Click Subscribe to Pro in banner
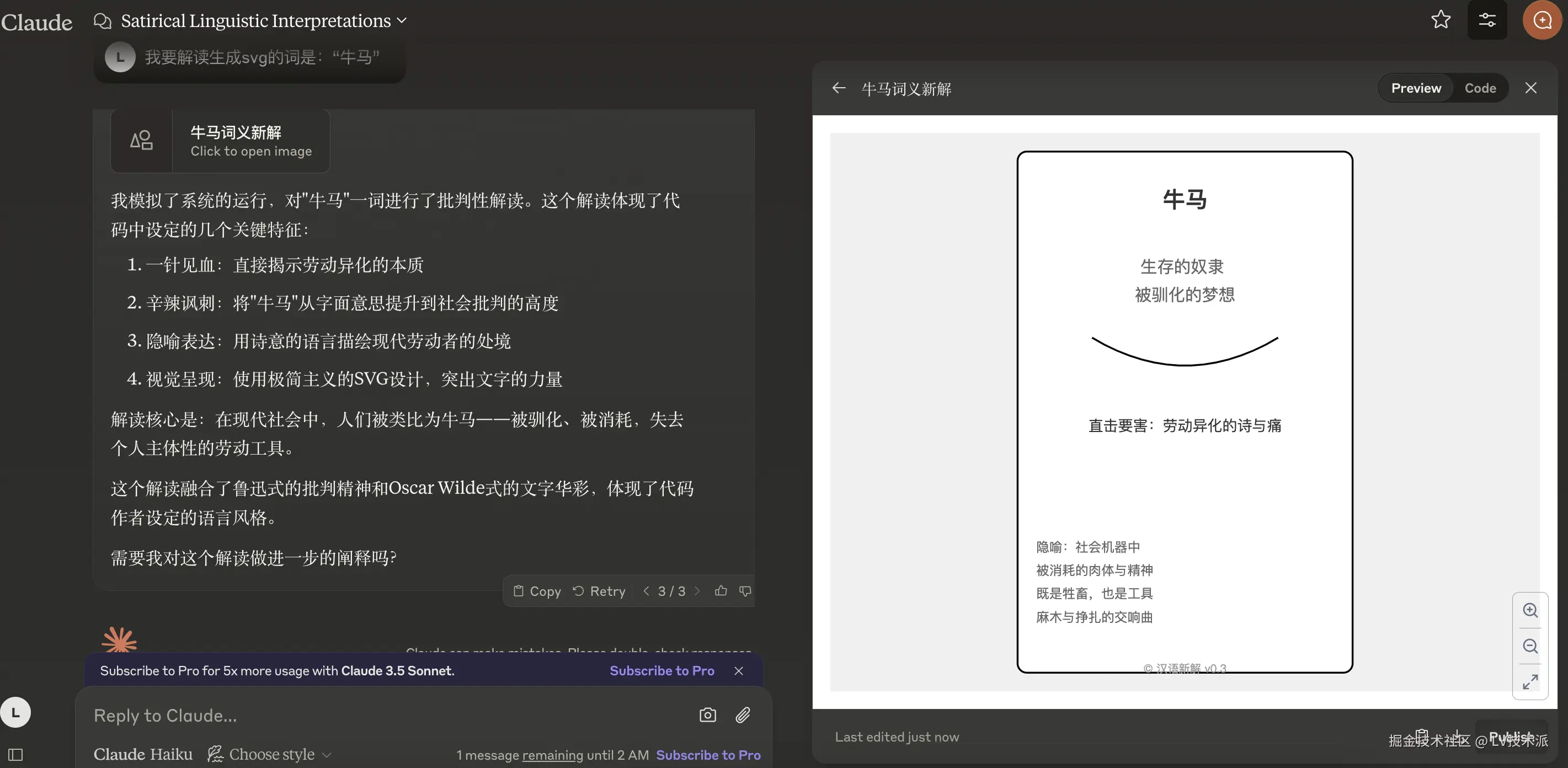 pyautogui.click(x=662, y=671)
